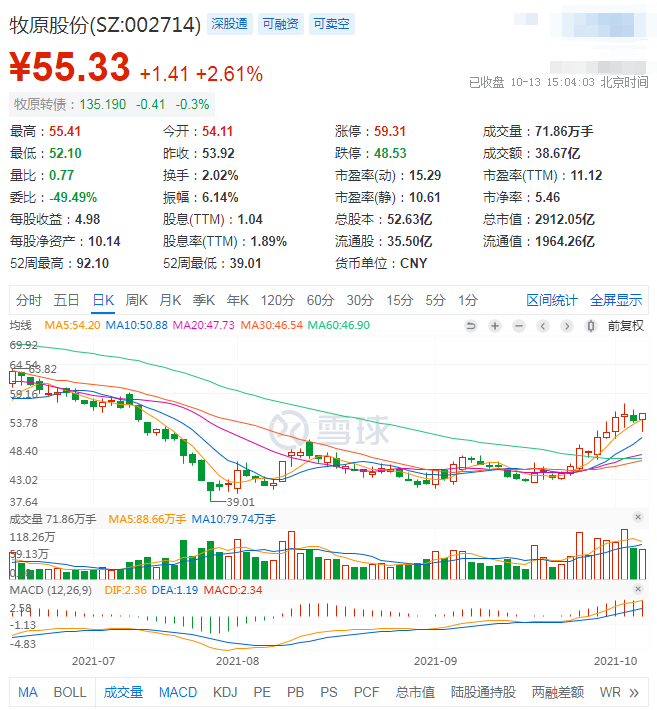
Task: Click 涨停 value 59.31
Action: [390, 131]
